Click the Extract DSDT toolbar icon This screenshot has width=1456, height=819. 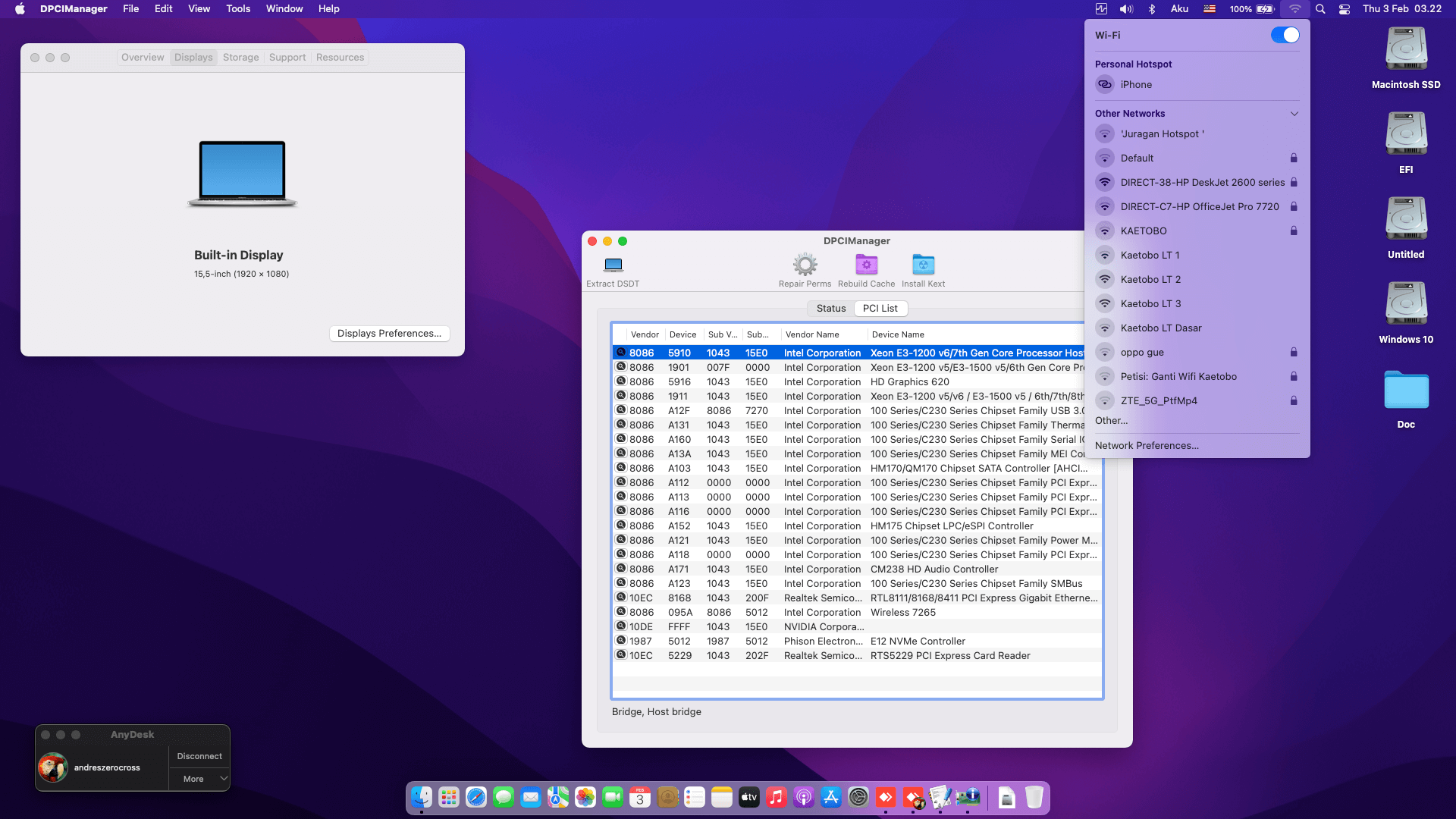pyautogui.click(x=613, y=265)
